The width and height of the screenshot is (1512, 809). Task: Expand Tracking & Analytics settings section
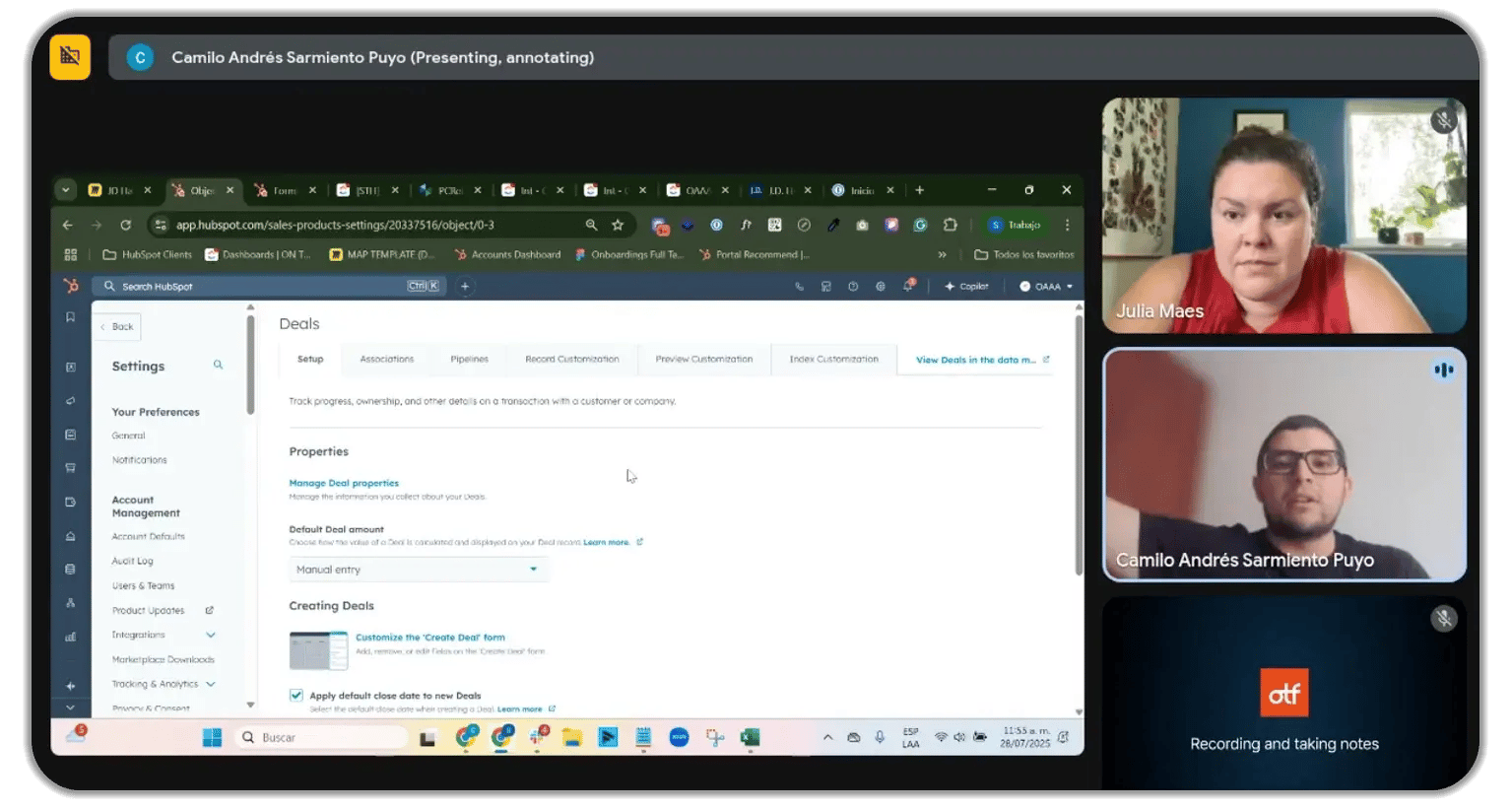210,684
